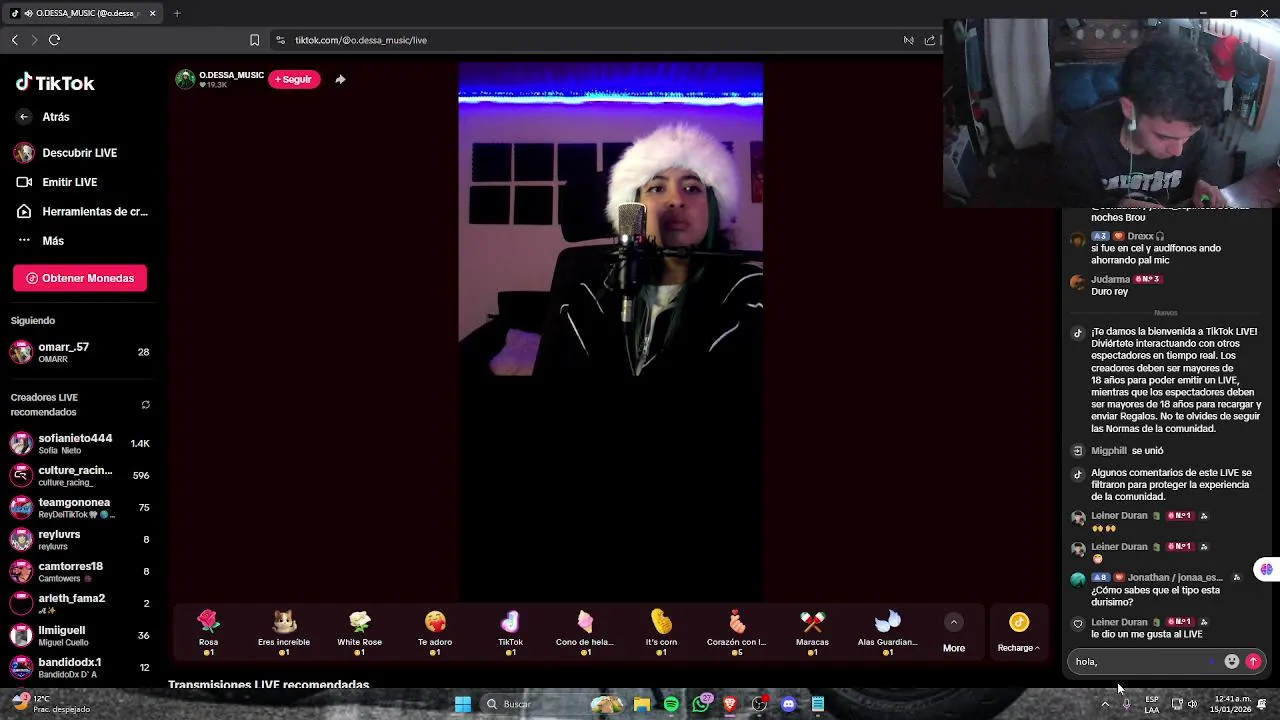1280x720 pixels.
Task: Open a new browser tab
Action: (177, 13)
